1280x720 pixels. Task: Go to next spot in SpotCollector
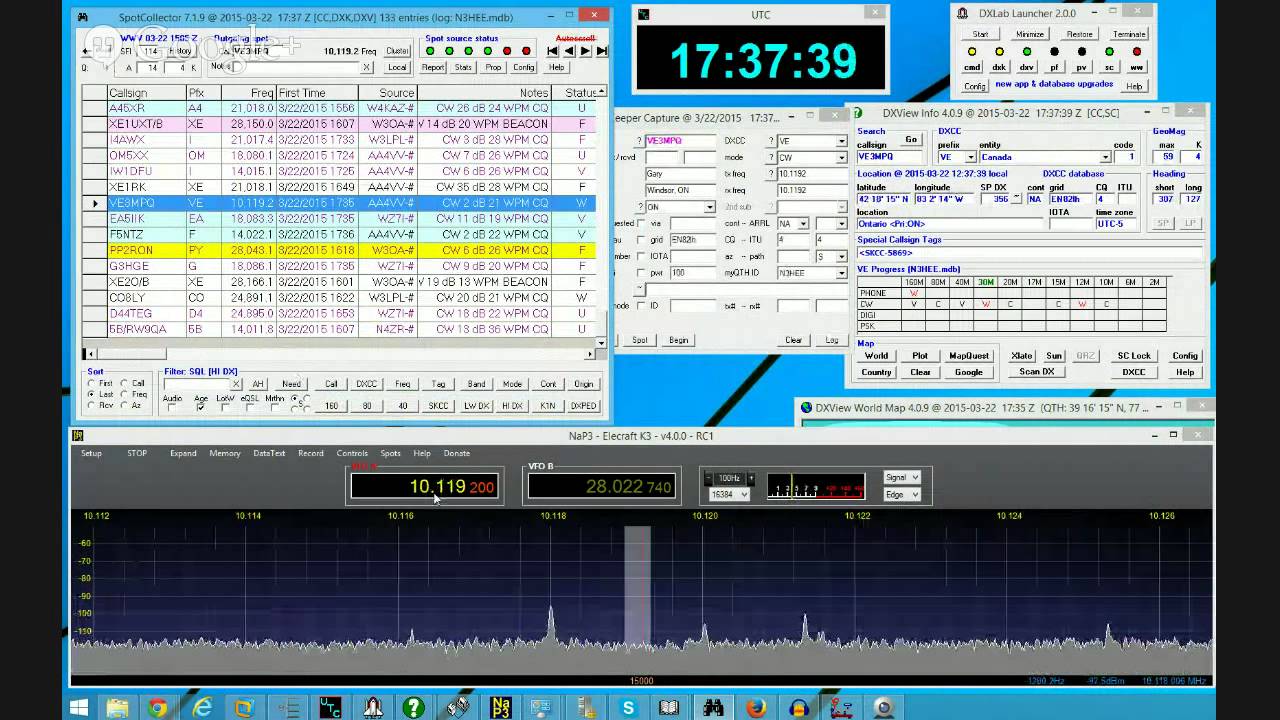click(x=586, y=51)
